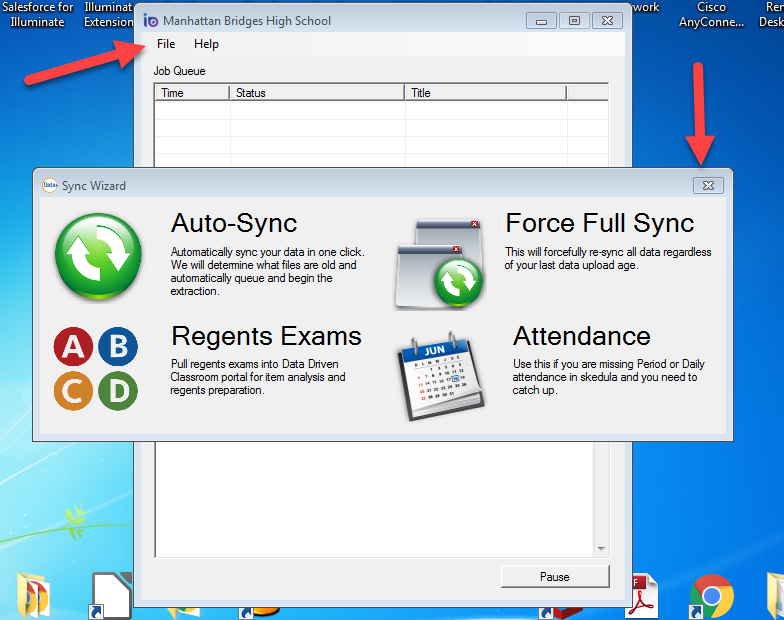Click the 'Pull regents exams' description text
The image size is (784, 620).
click(258, 377)
